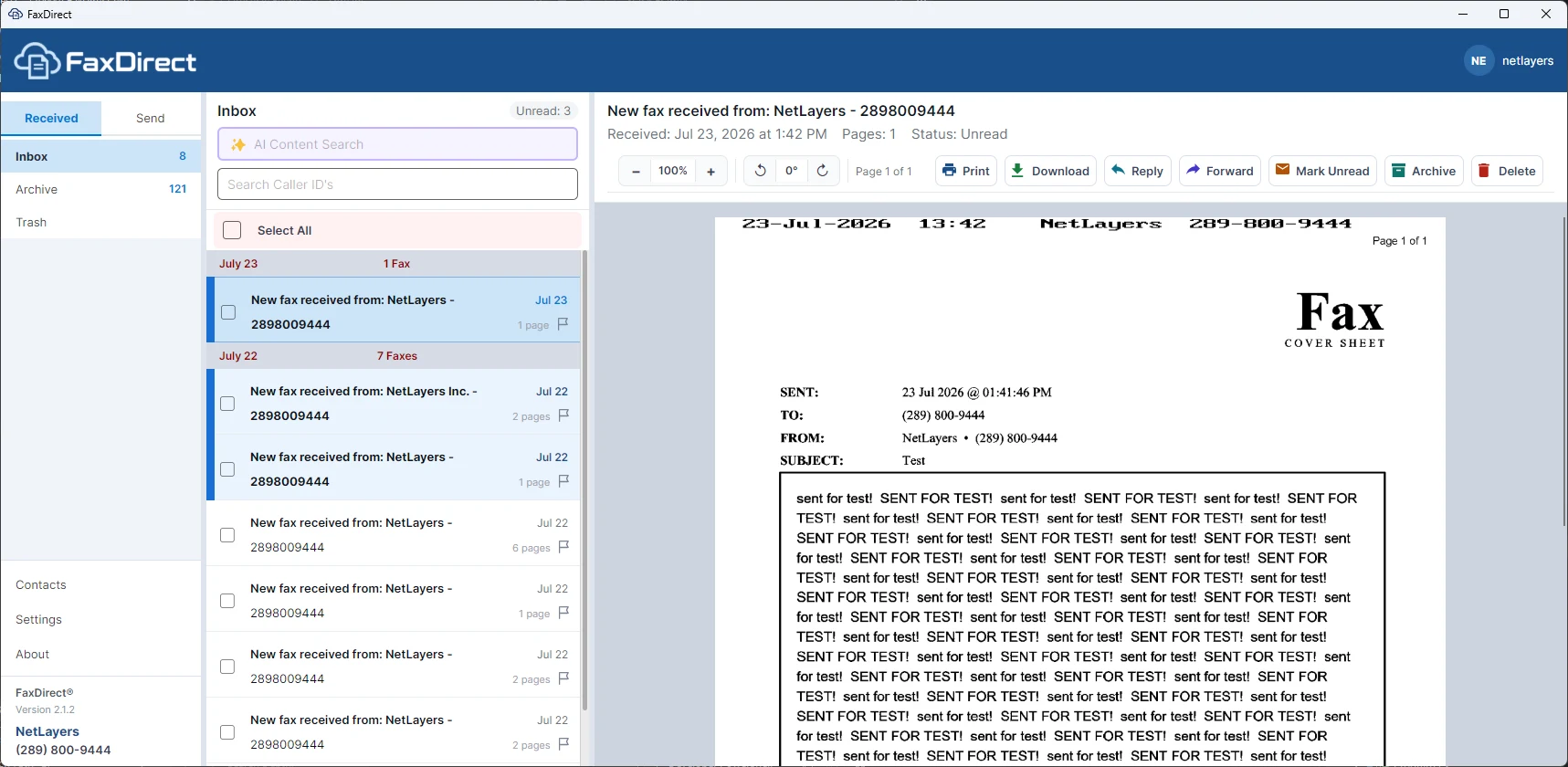Image resolution: width=1568 pixels, height=767 pixels.
Task: Open the Inbox folder
Action: coord(100,156)
